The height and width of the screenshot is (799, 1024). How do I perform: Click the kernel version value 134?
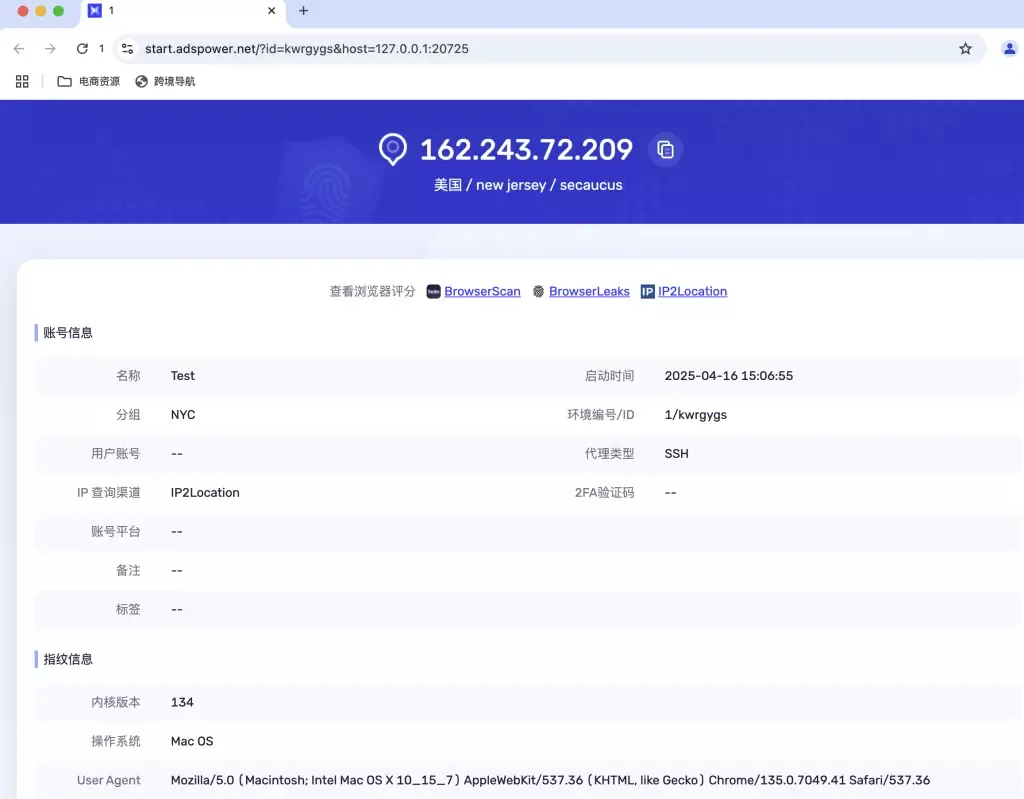(x=182, y=702)
